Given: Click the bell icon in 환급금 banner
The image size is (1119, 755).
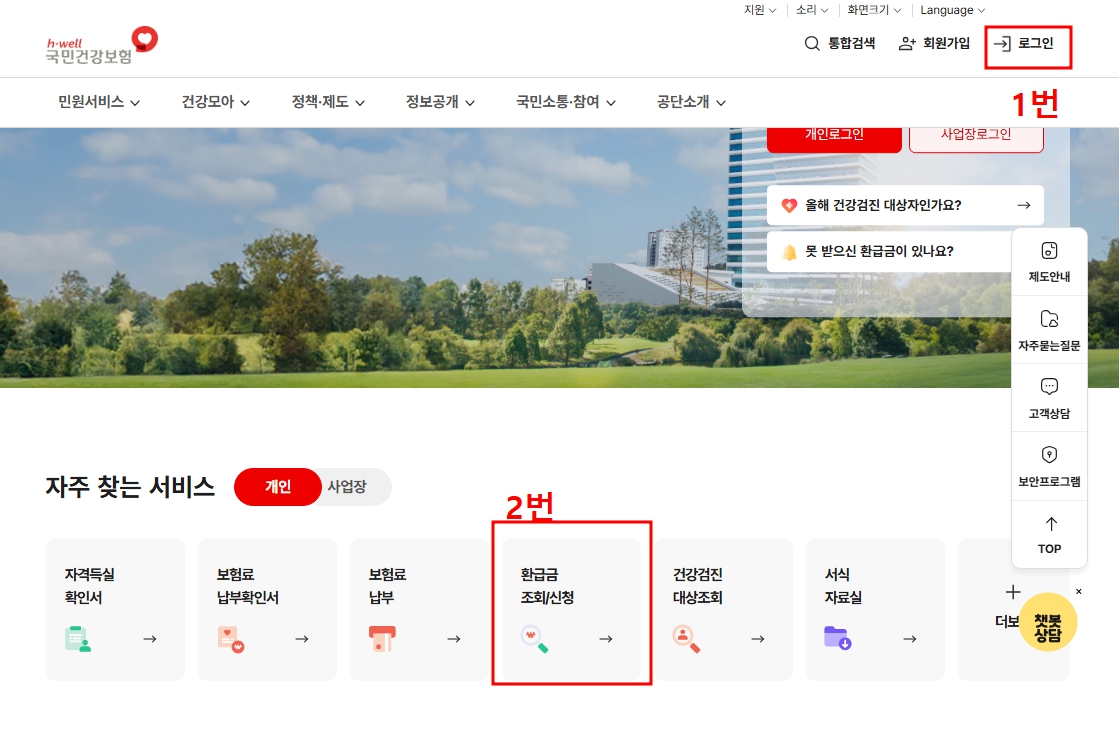Looking at the screenshot, I should pos(789,252).
